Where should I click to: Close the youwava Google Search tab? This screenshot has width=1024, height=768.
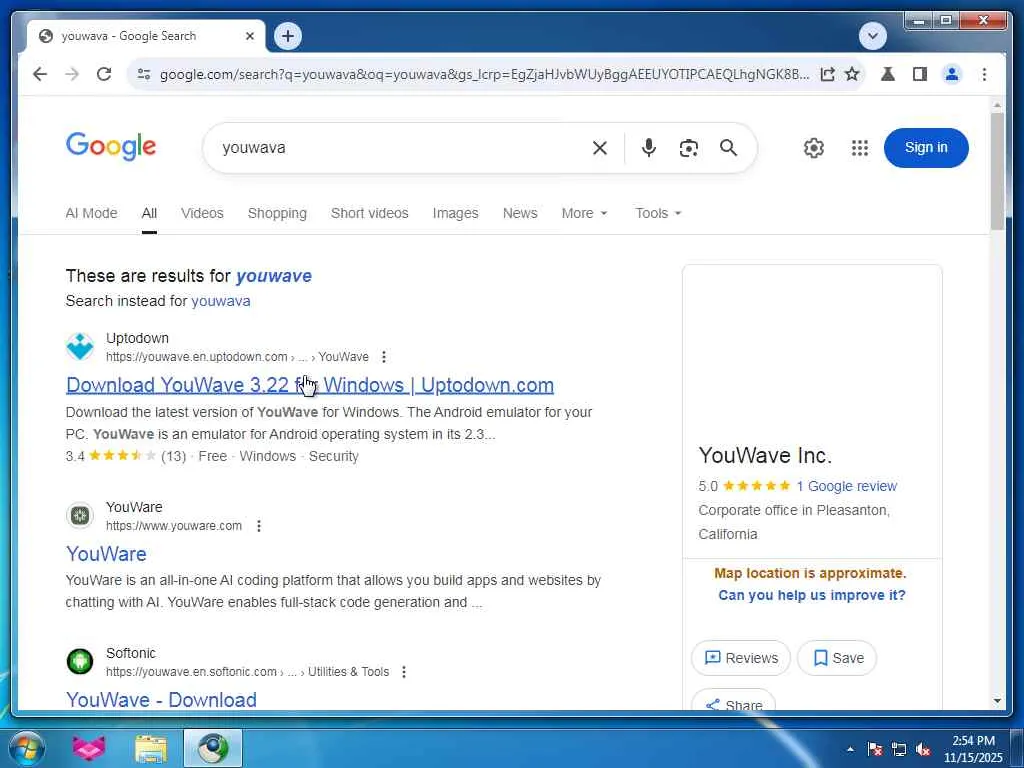pos(249,37)
